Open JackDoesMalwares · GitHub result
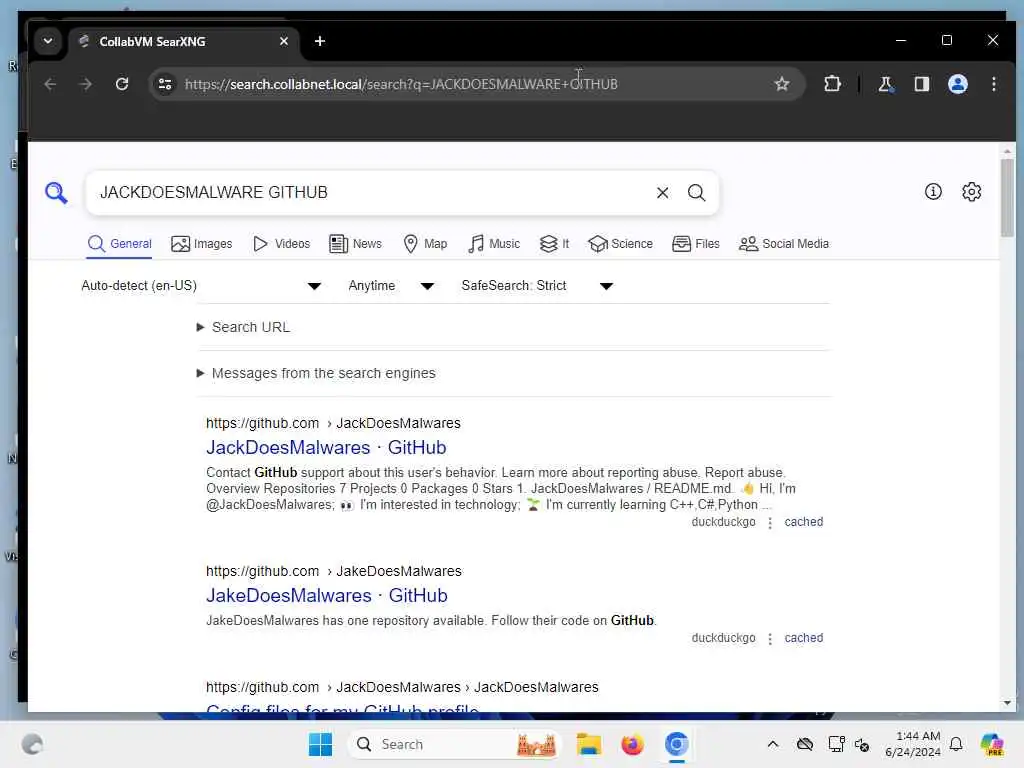The width and height of the screenshot is (1024, 768). point(326,447)
